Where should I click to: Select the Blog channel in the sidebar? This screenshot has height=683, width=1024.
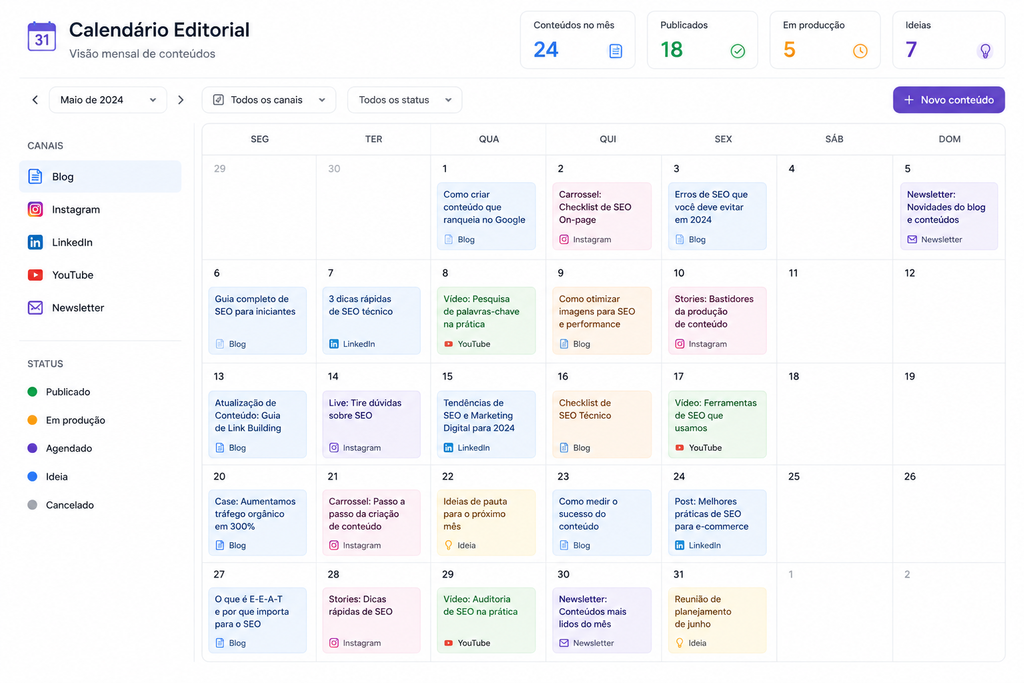(101, 177)
